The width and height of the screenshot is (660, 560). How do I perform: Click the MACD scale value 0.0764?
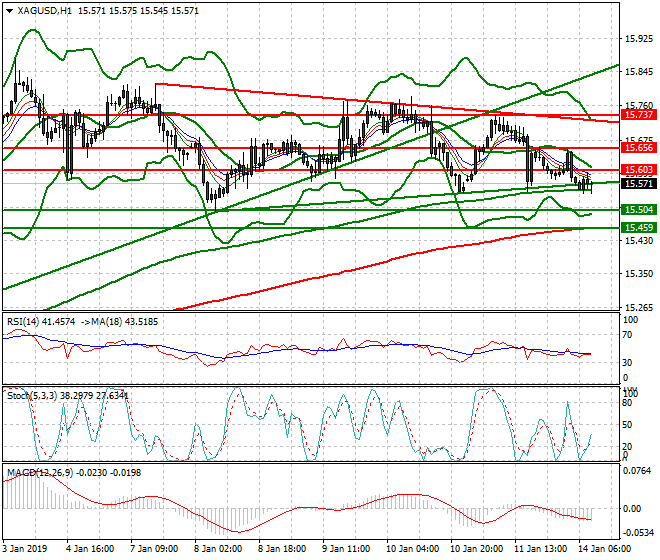pos(638,471)
